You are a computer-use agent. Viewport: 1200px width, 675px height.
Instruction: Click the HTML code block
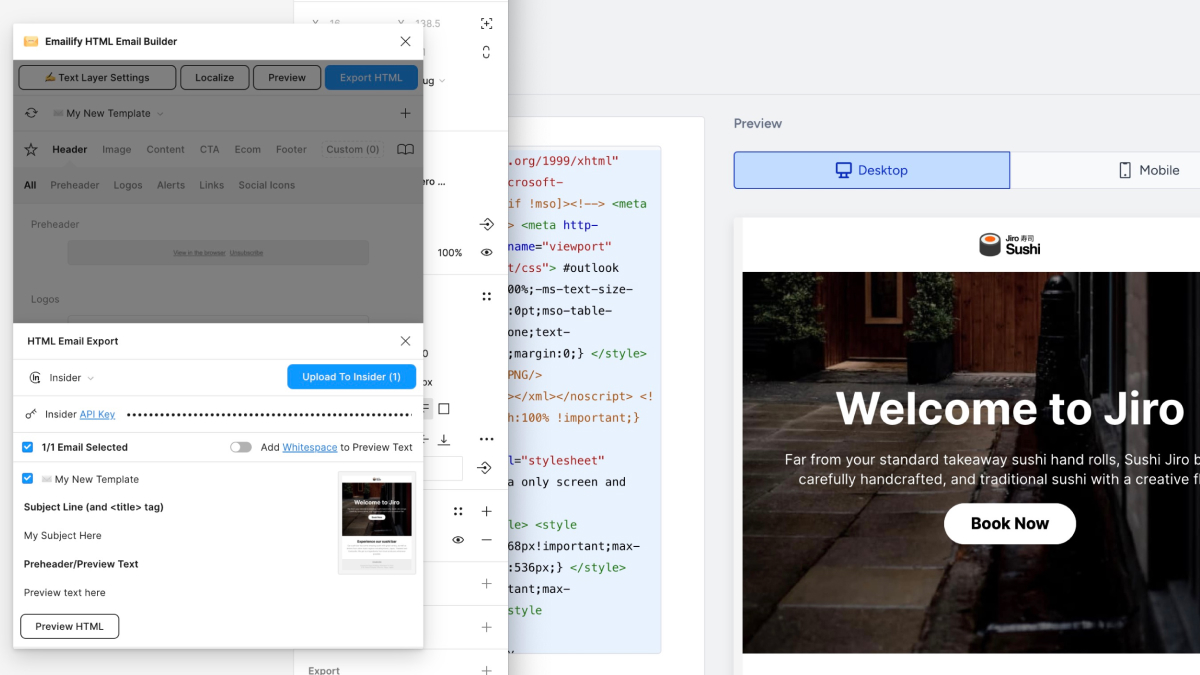[584, 400]
